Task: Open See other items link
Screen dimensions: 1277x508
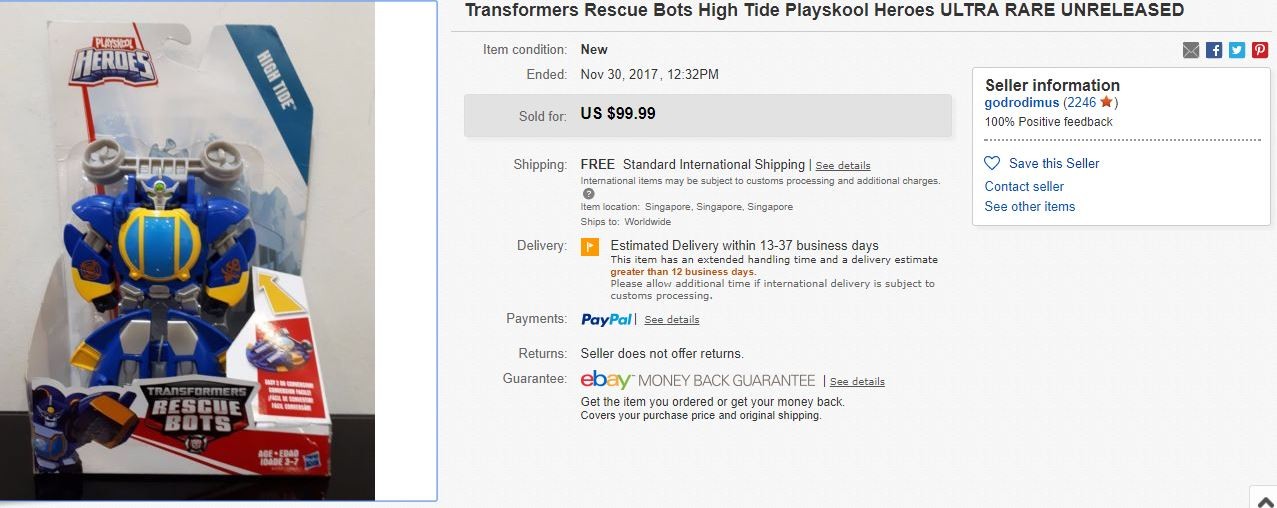Action: click(1030, 206)
